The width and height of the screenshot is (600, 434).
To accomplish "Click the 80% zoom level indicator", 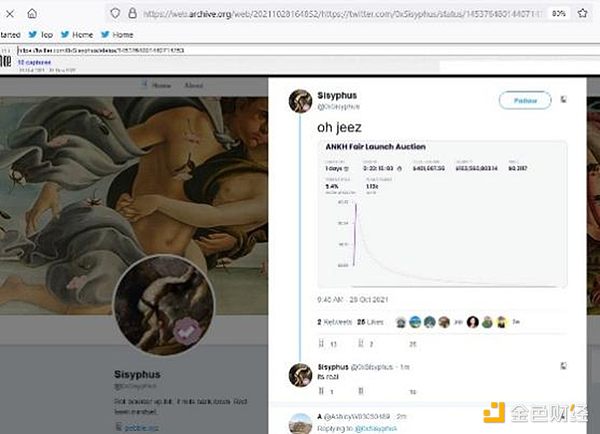I will [559, 13].
